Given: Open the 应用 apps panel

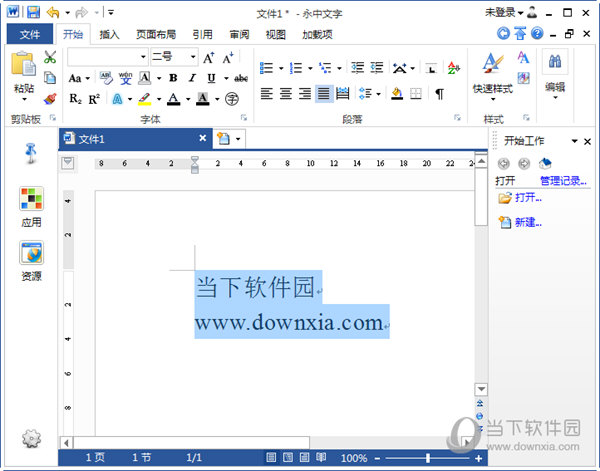Looking at the screenshot, I should [x=31, y=207].
